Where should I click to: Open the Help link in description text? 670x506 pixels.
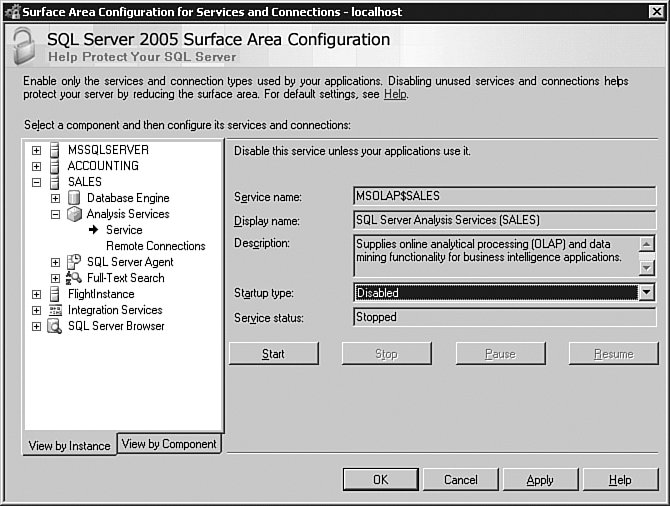(x=395, y=94)
